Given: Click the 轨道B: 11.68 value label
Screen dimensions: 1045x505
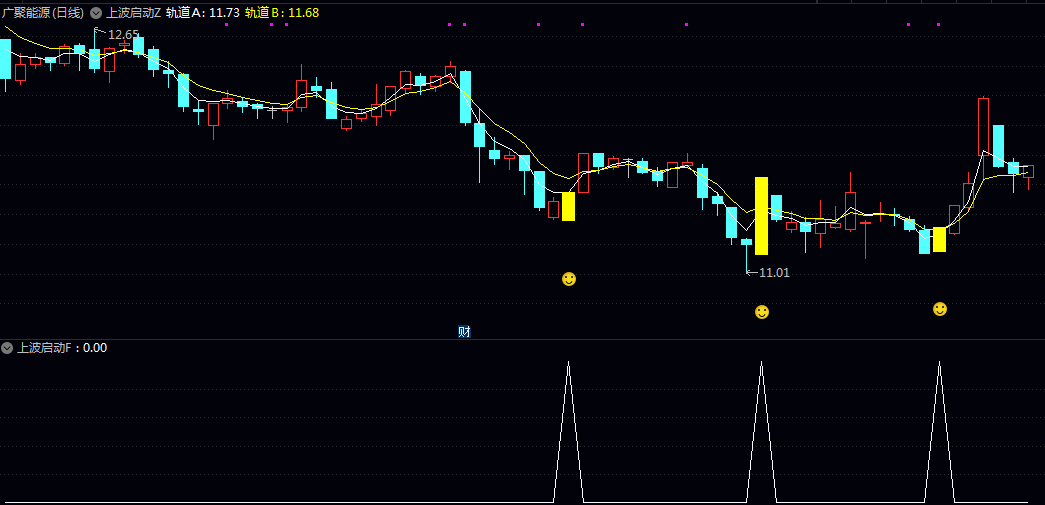Looking at the screenshot, I should click(x=282, y=13).
